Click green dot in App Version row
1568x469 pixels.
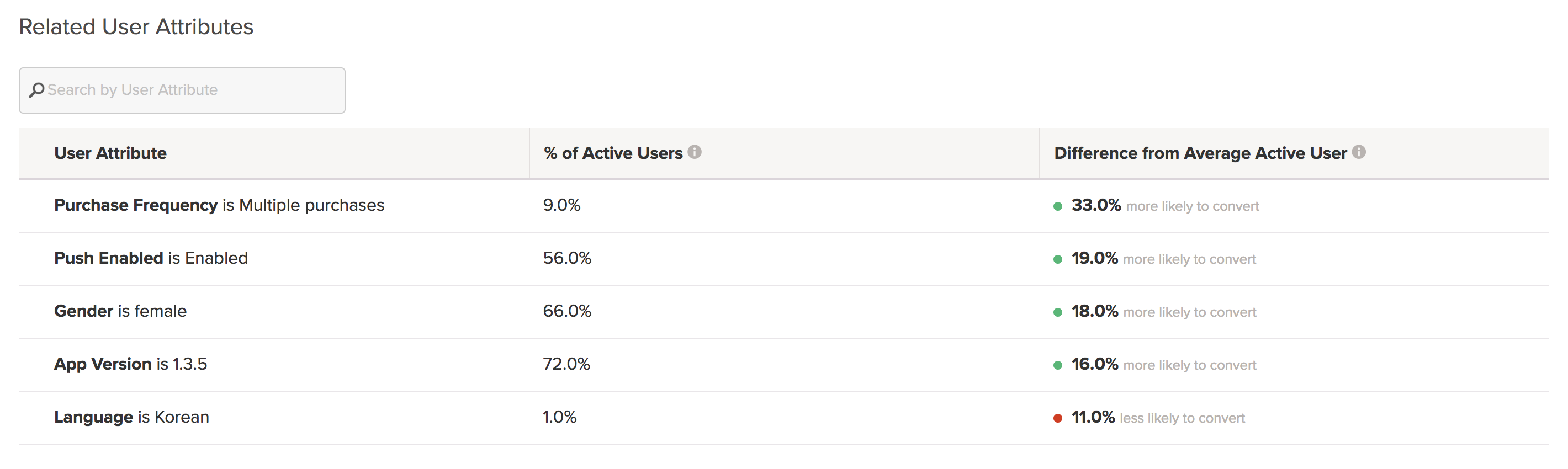(1058, 365)
